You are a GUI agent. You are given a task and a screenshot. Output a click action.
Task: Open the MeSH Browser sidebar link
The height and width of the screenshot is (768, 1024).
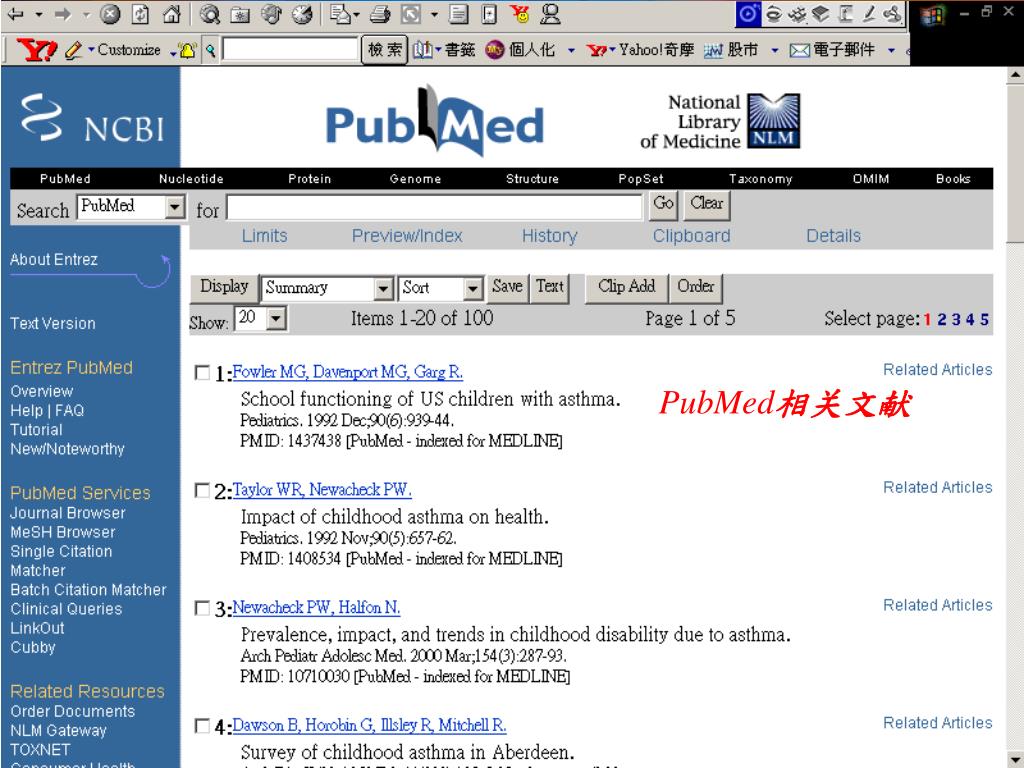pos(63,532)
